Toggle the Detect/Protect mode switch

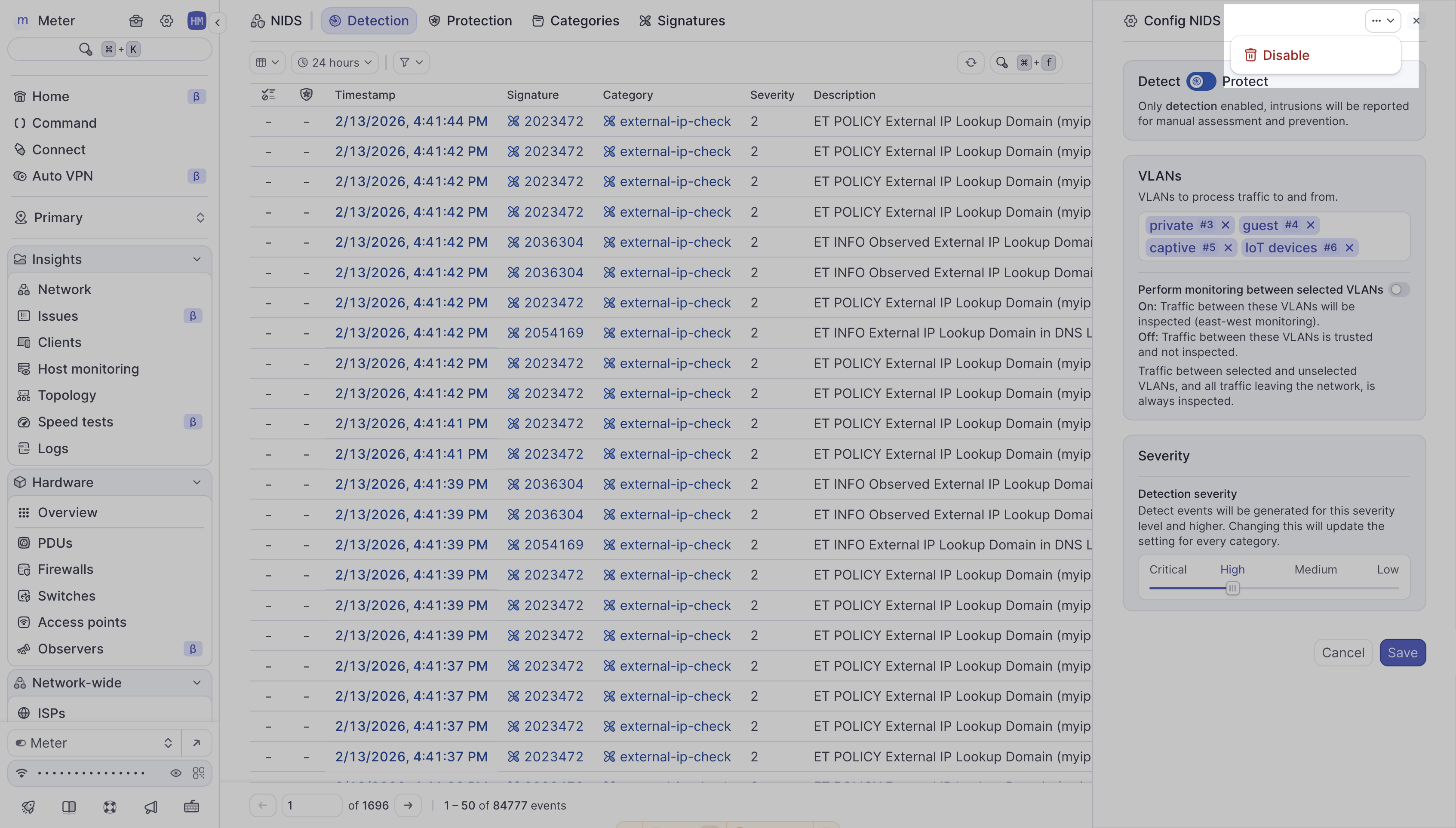point(1201,81)
